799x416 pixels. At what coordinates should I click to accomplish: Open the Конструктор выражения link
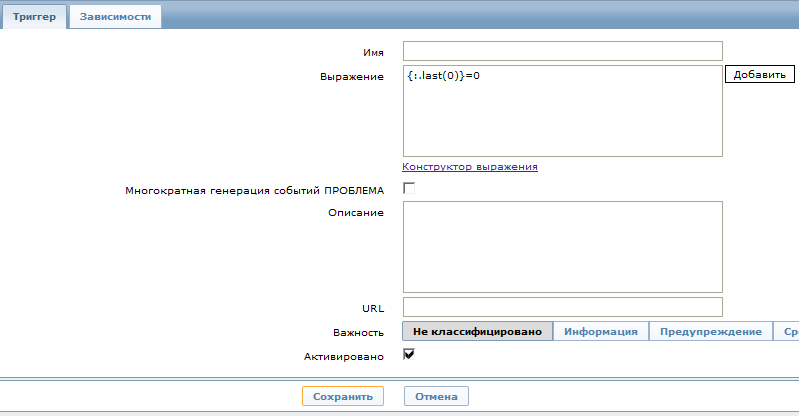470,167
